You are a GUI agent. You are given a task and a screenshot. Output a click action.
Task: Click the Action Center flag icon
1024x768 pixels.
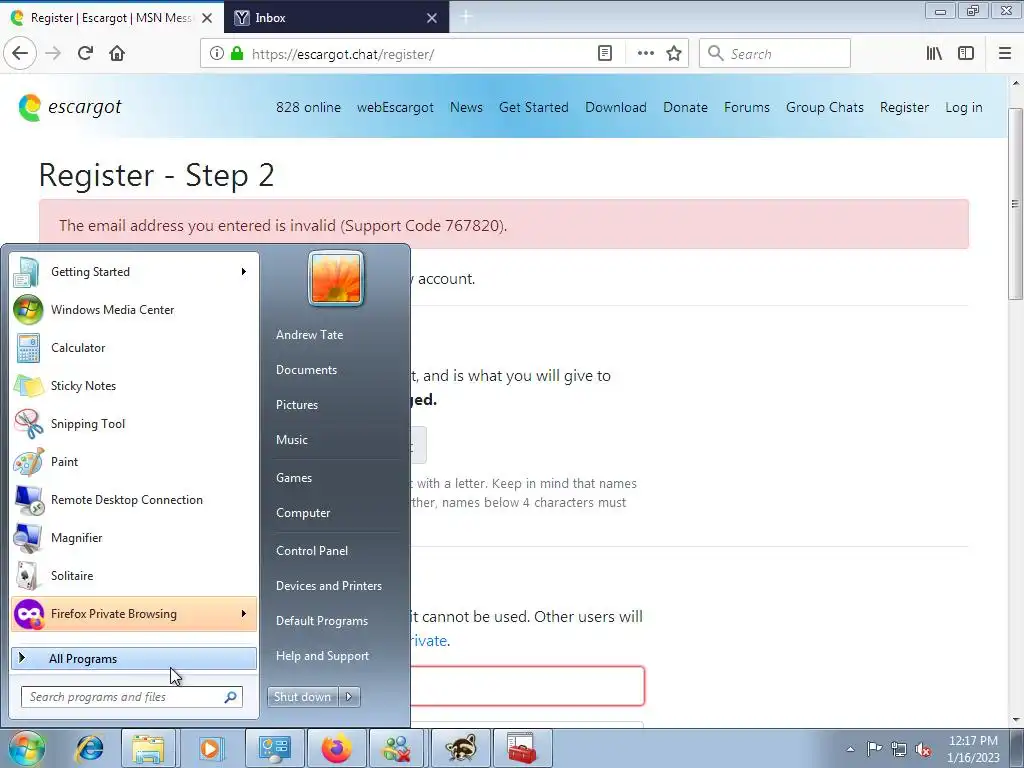[x=874, y=749]
